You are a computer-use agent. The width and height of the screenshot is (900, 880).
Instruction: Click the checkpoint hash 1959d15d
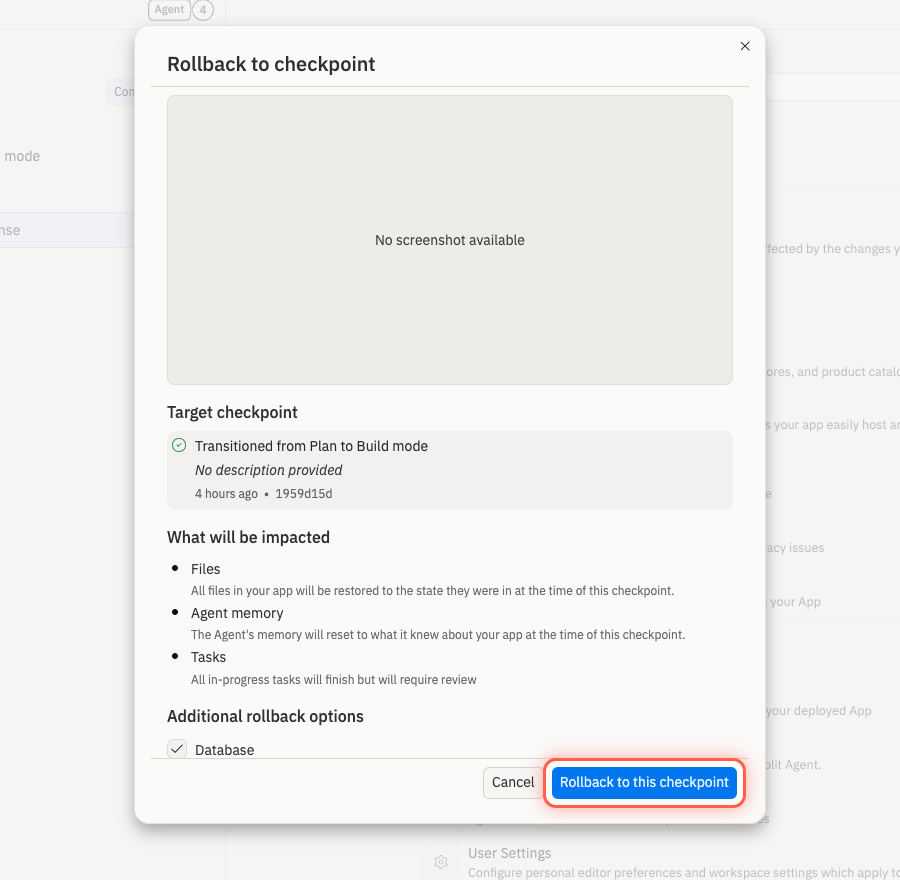coord(304,494)
